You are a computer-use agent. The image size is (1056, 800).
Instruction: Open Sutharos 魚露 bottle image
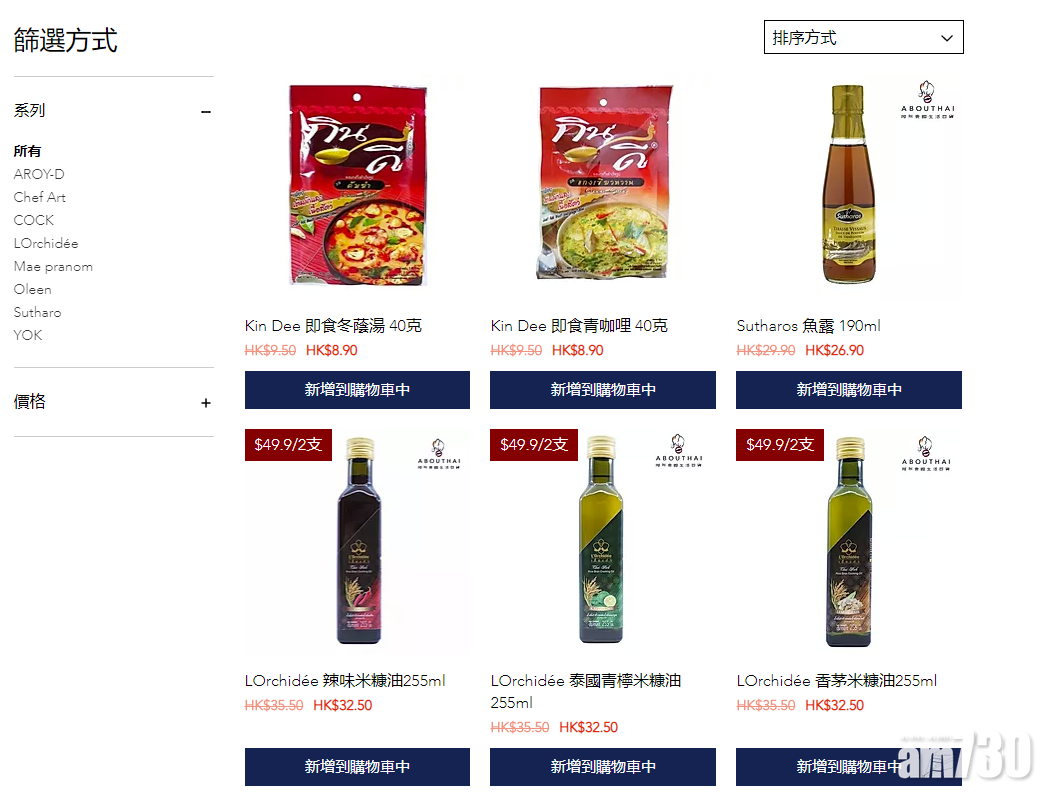click(x=849, y=185)
